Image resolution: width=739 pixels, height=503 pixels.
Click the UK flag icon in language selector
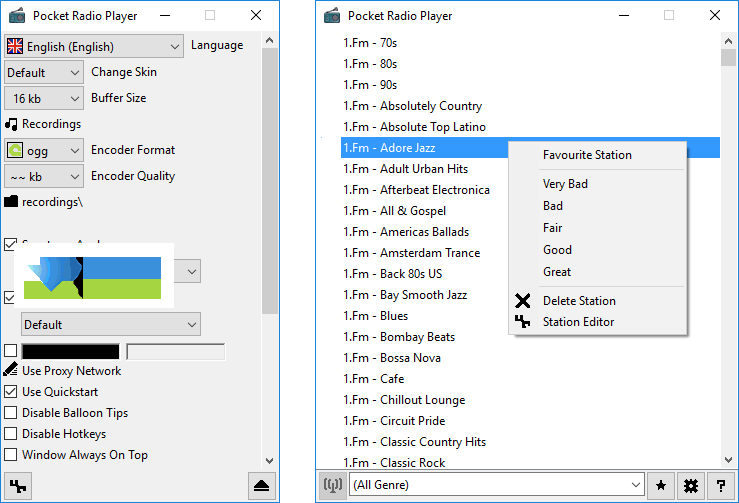coord(15,46)
